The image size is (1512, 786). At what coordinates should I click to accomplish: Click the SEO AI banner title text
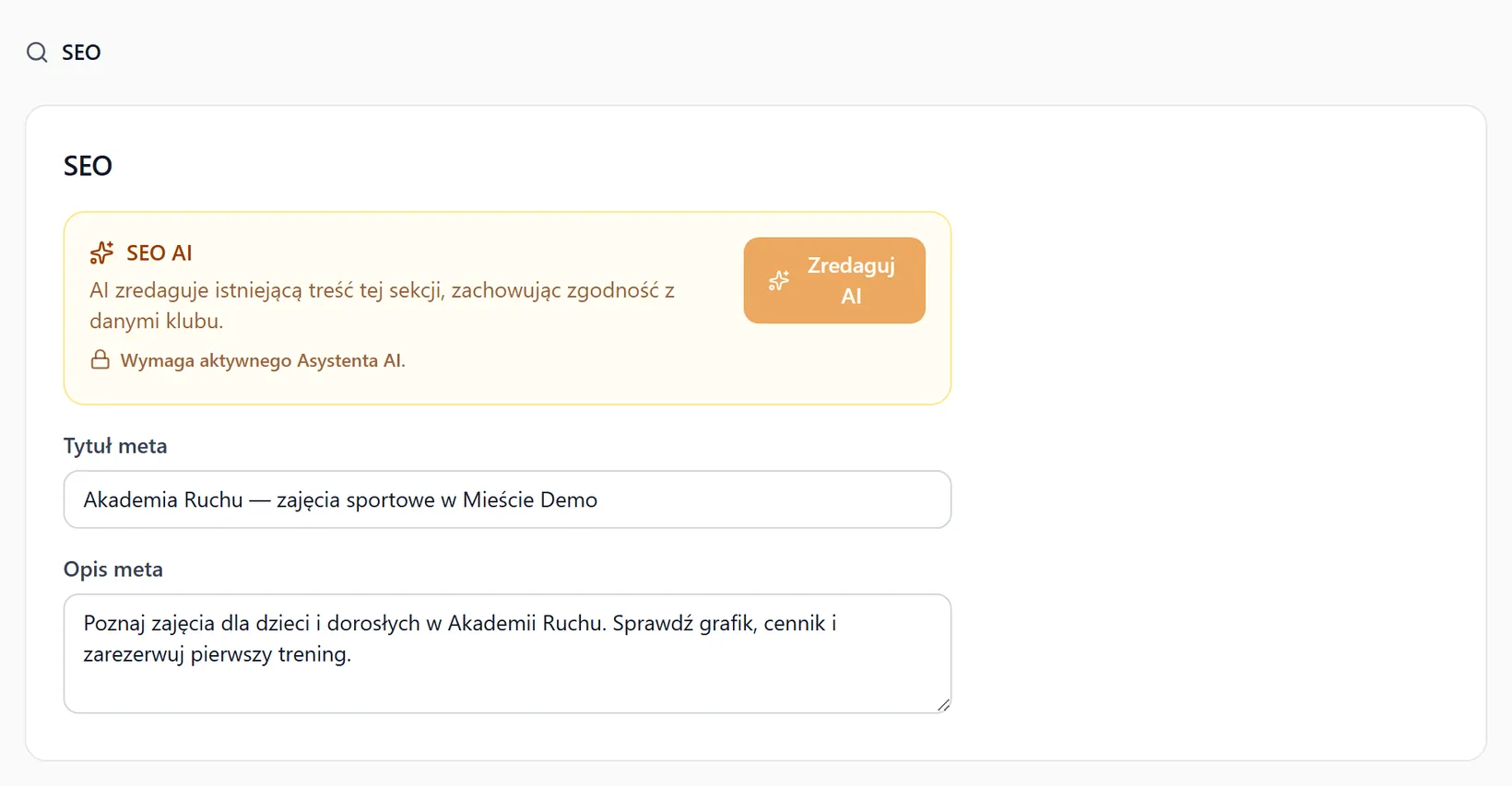(159, 252)
